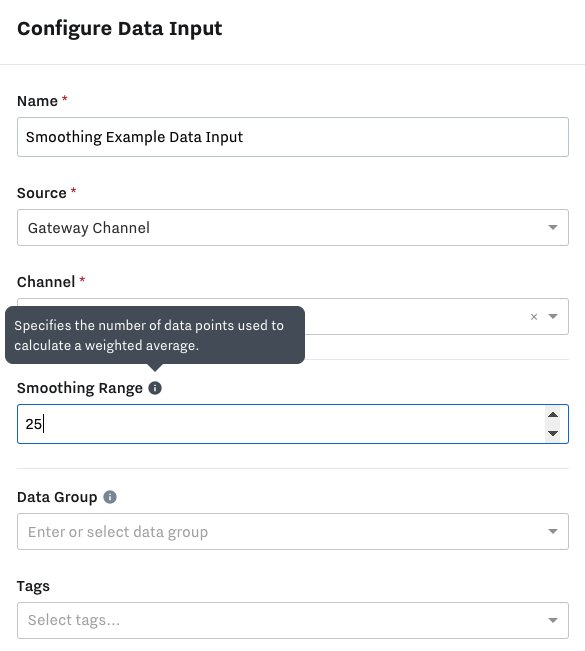The width and height of the screenshot is (585, 651).
Task: Click the Select tags placeholder field
Action: click(293, 620)
